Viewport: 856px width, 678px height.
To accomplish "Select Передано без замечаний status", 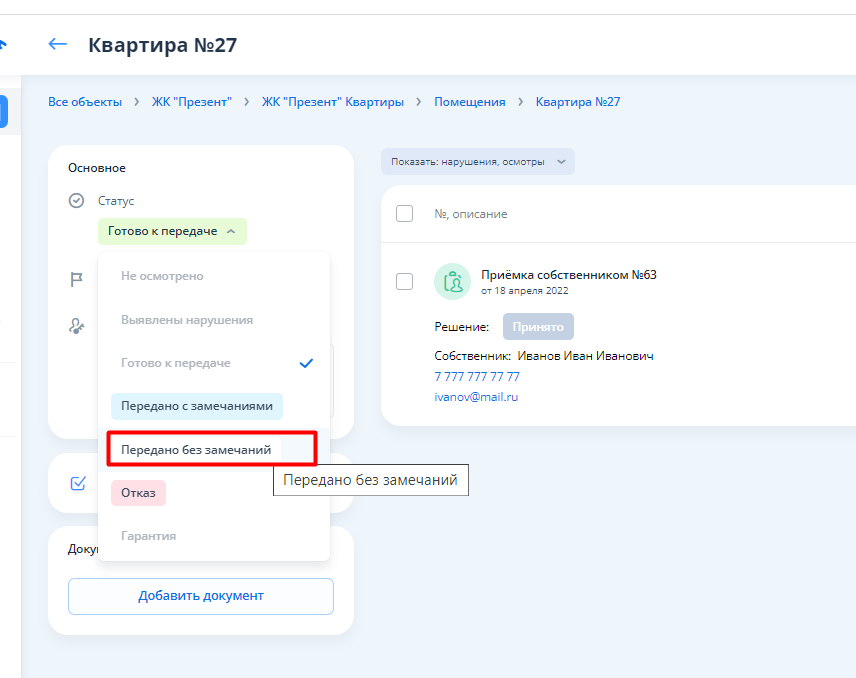I will [x=196, y=450].
